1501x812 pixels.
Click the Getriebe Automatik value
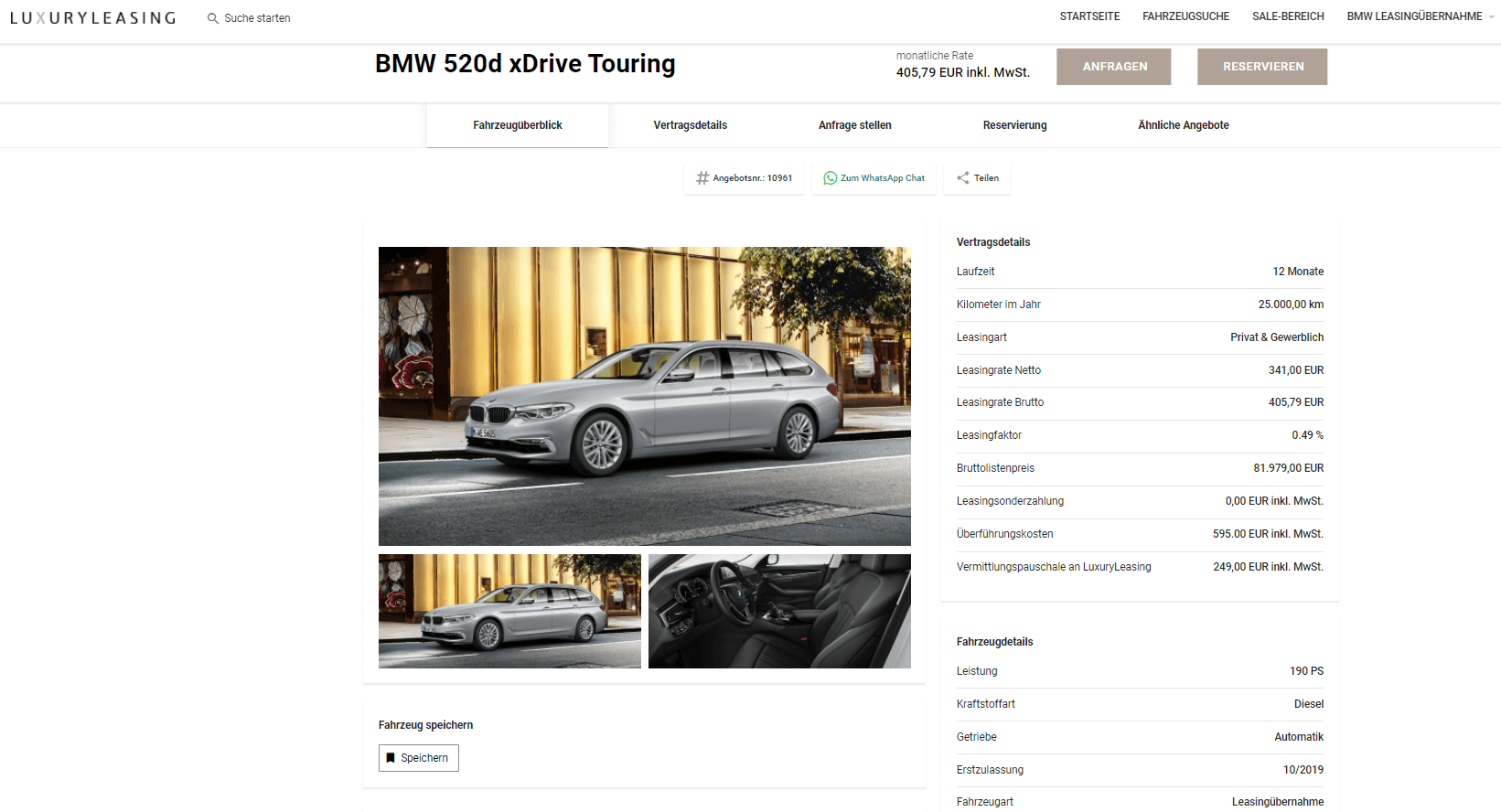click(1299, 737)
